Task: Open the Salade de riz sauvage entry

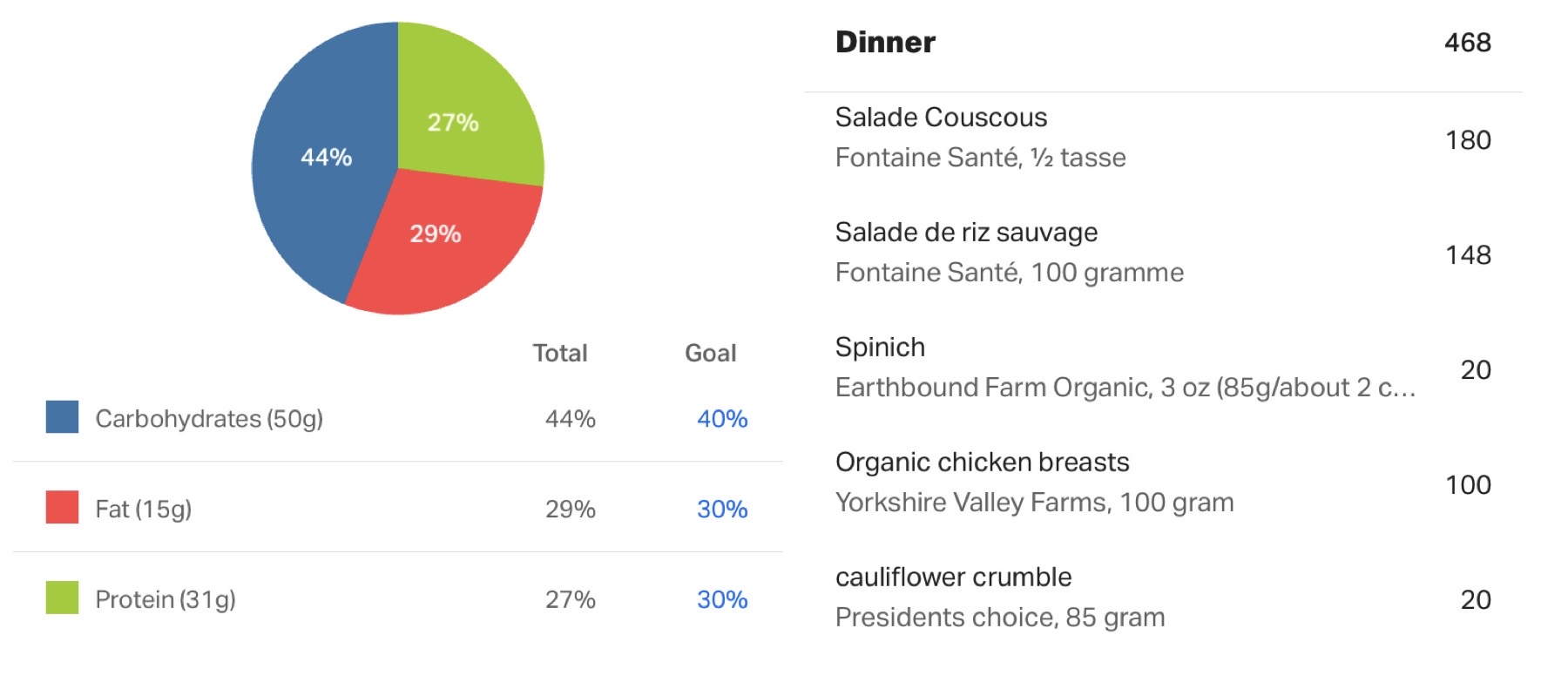Action: click(1163, 253)
